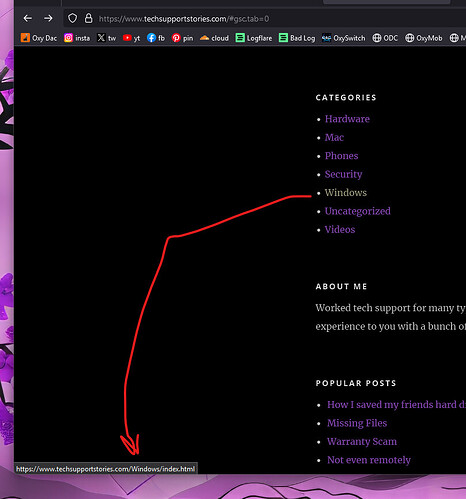This screenshot has width=466, height=499.
Task: Open the yt YouTube bookmark
Action: [x=131, y=38]
